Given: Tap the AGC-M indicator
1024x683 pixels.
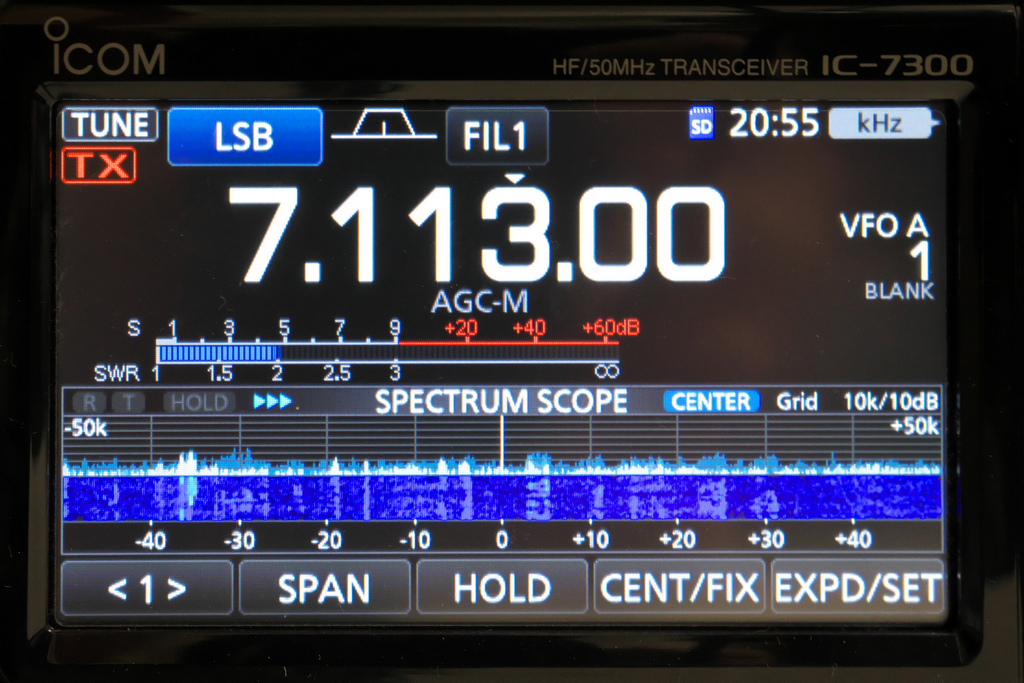Looking at the screenshot, I should tap(480, 302).
